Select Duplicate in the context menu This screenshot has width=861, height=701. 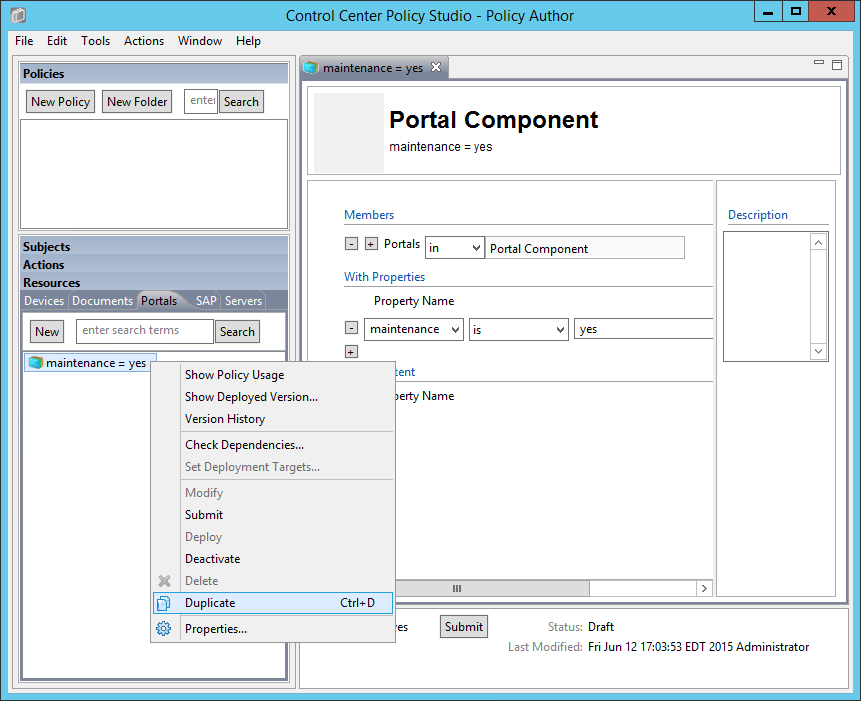pyautogui.click(x=273, y=603)
